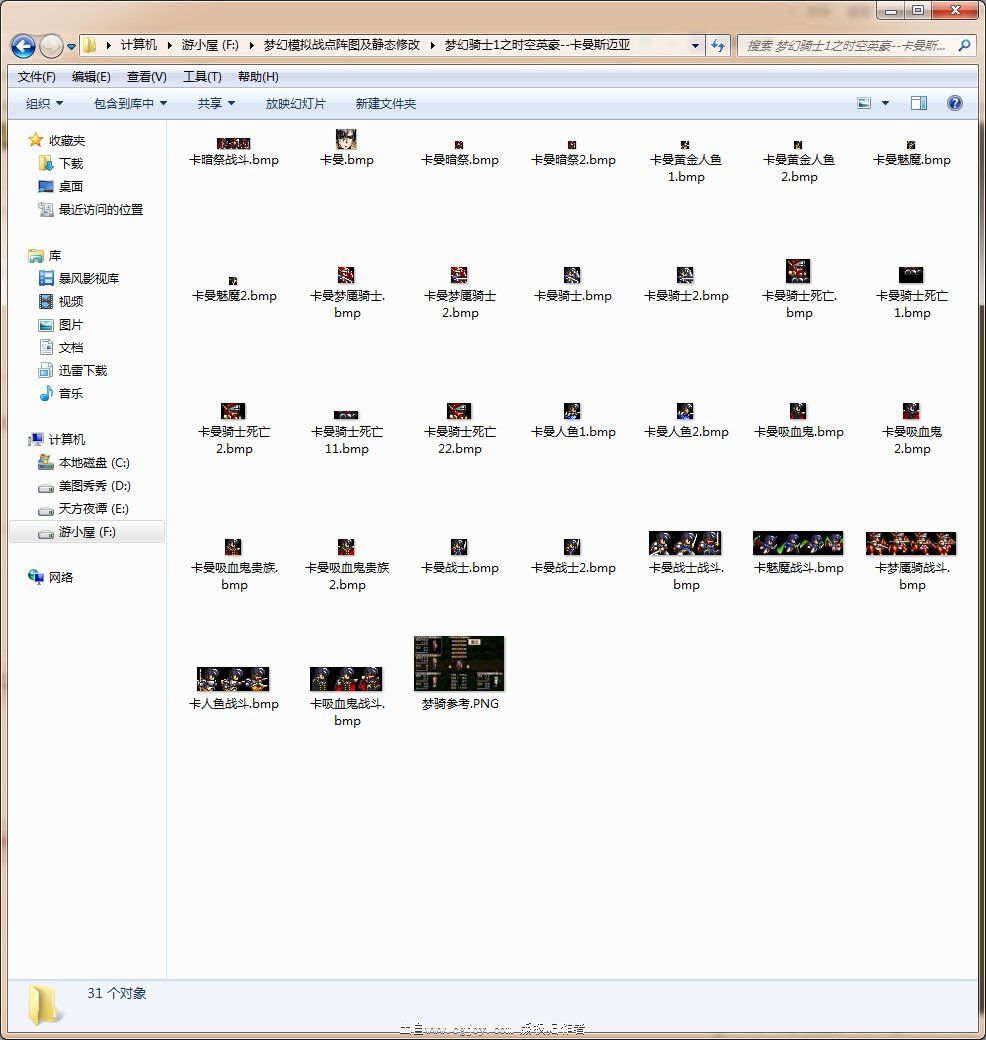986x1040 pixels.
Task: Select file 卡梦魇骑战斗.bmp
Action: [912, 561]
